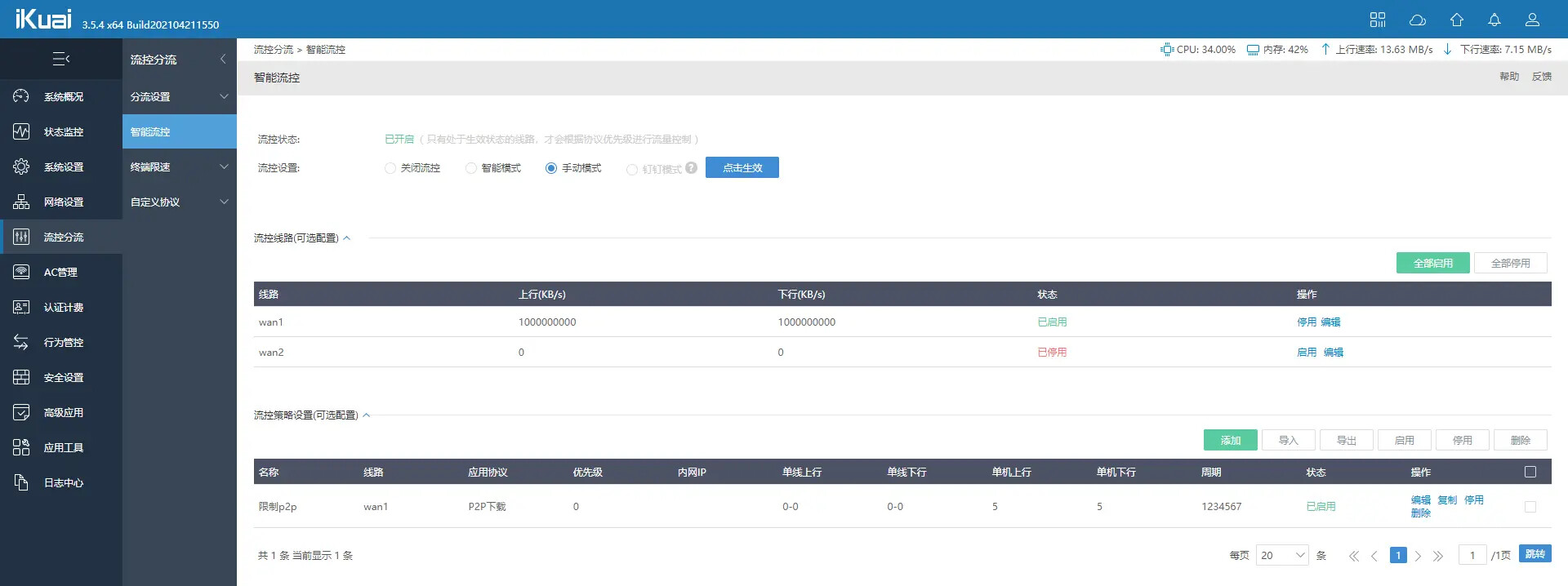This screenshot has width=1568, height=586.
Task: Open the user account icon
Action: point(1532,20)
